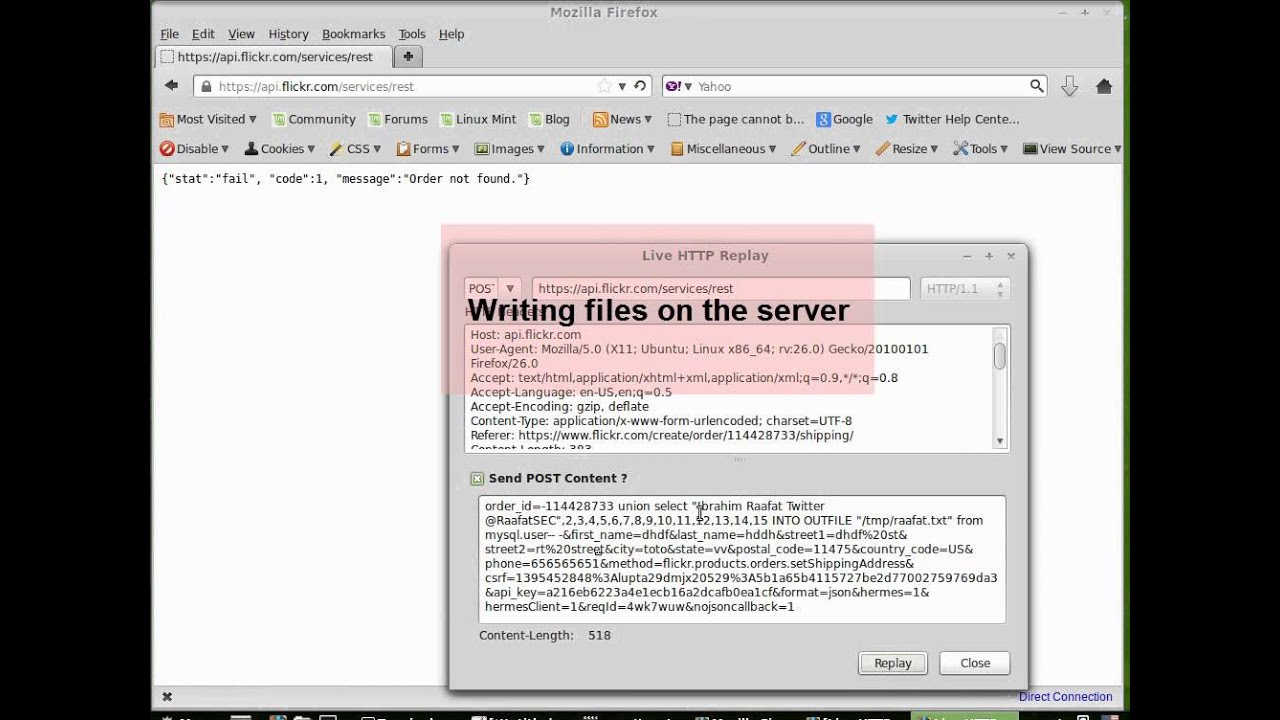Click the Content-Length 518 value
The height and width of the screenshot is (720, 1280).
599,635
